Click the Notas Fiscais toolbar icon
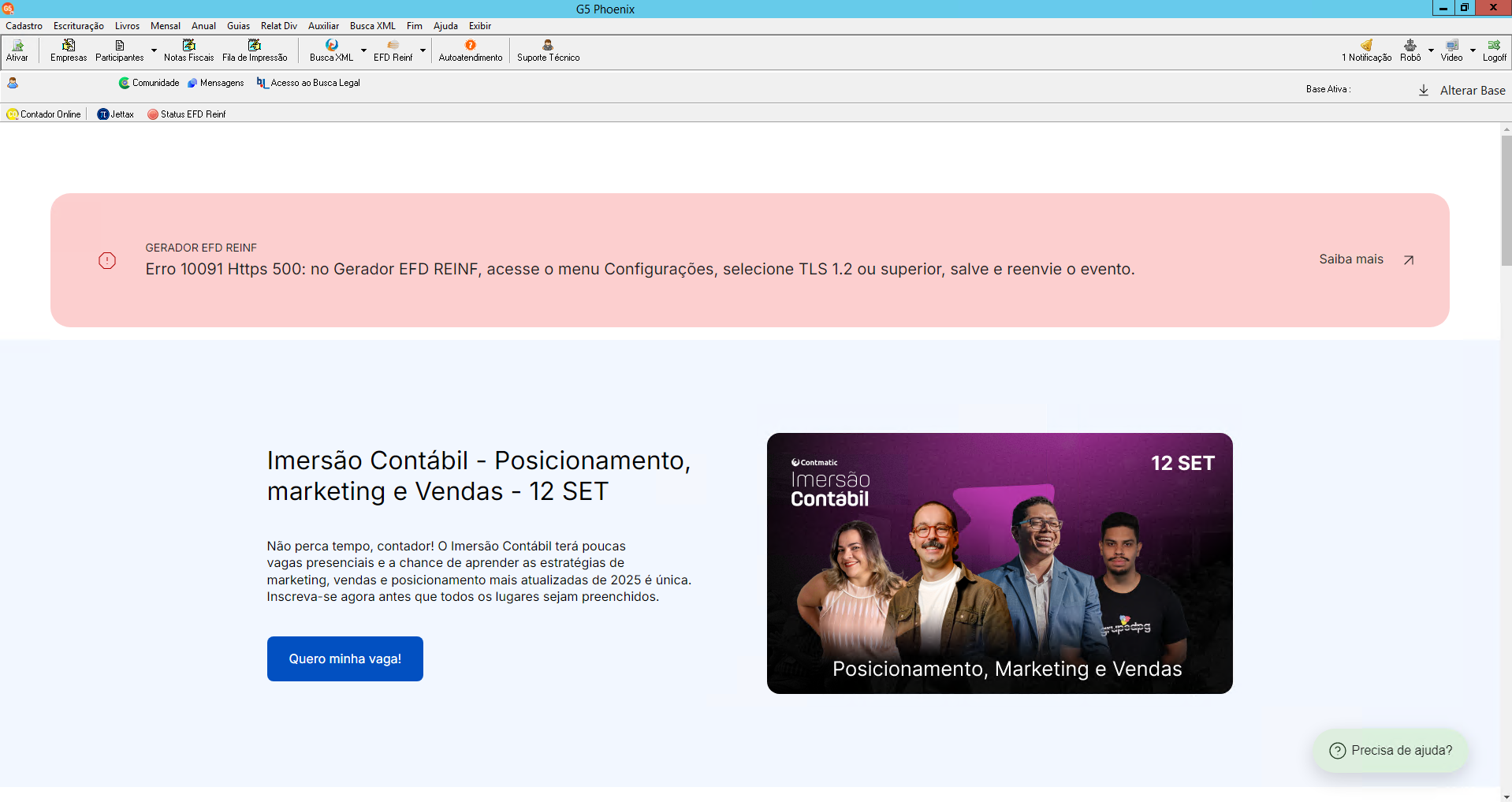Screen dimensions: 1512x802 (x=188, y=50)
